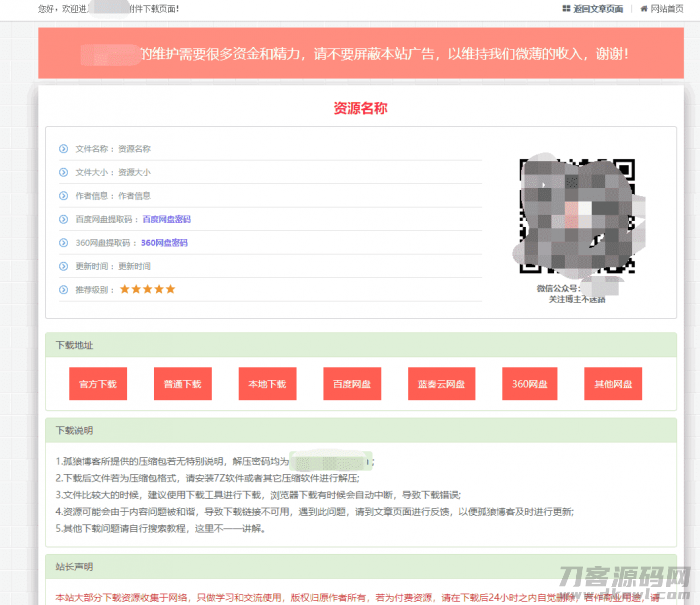Select the 蓝奏云网盘 download button
Image resolution: width=700 pixels, height=605 pixels.
click(x=442, y=384)
